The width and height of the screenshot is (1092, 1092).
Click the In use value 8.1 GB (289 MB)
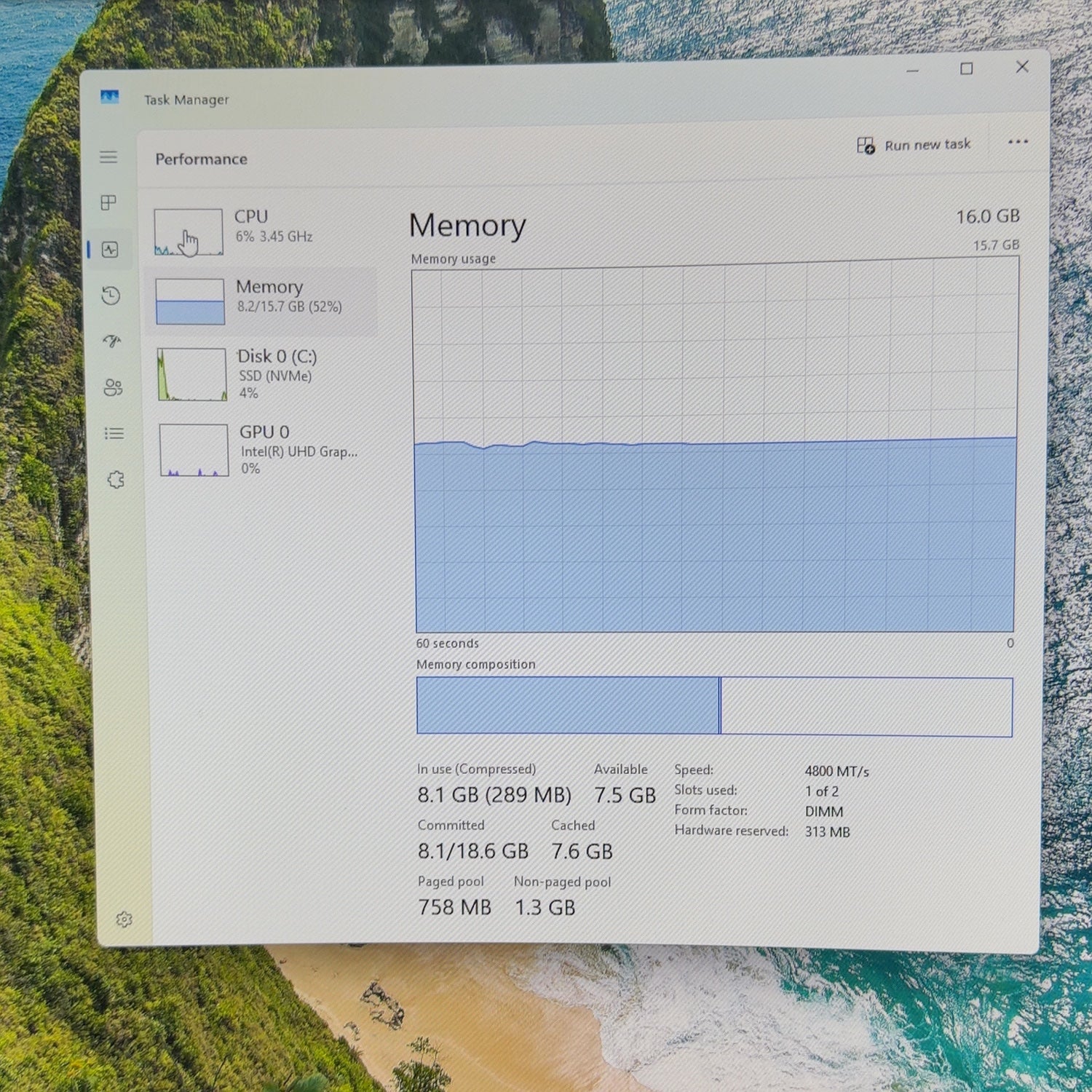(494, 795)
